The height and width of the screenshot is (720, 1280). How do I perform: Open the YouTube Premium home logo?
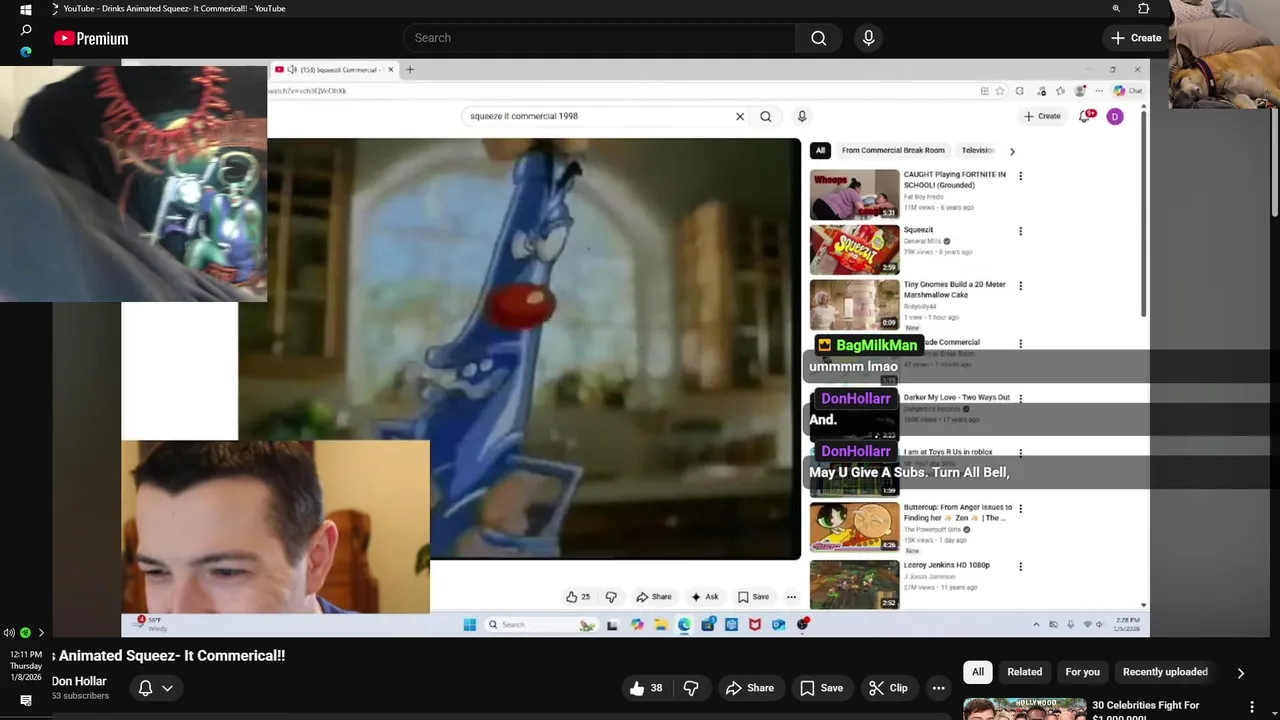pyautogui.click(x=91, y=38)
